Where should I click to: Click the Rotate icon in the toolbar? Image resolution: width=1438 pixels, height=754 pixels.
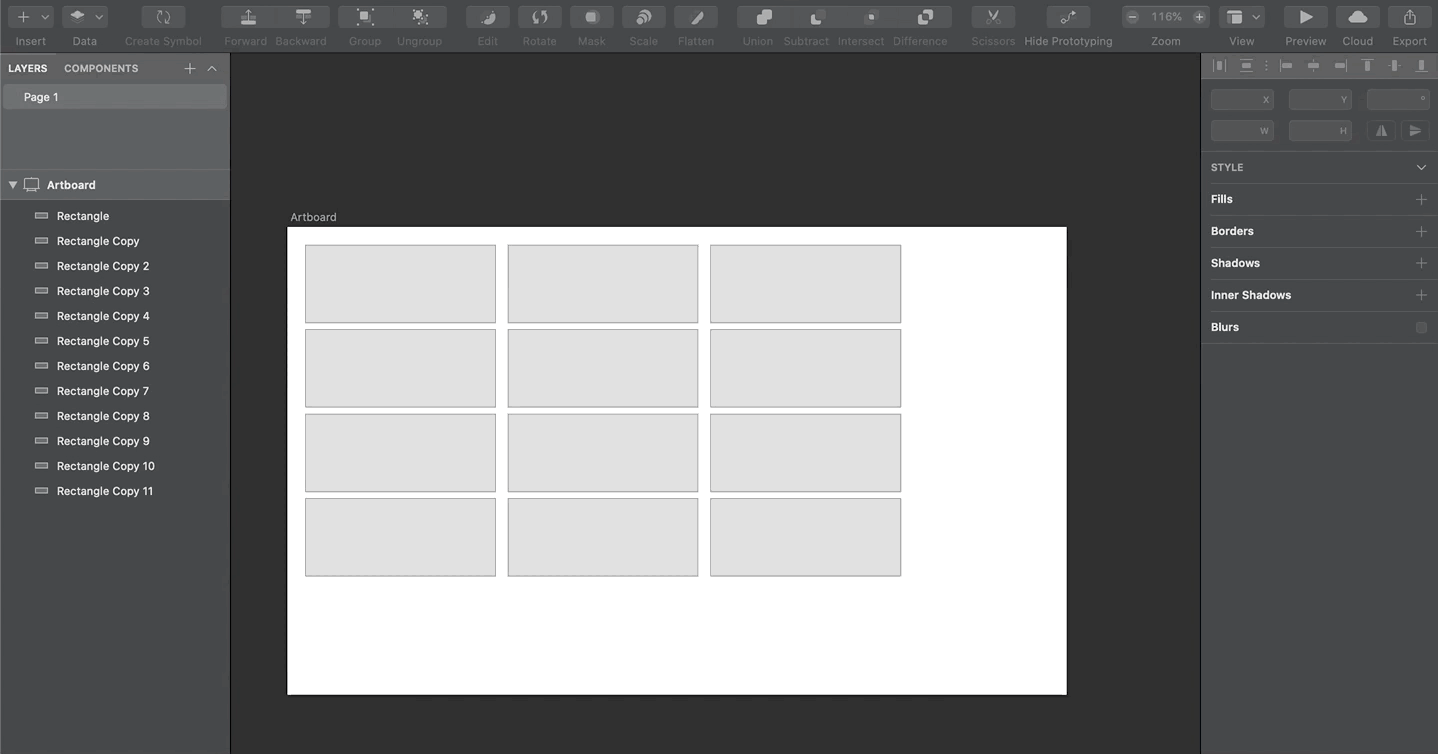point(539,17)
